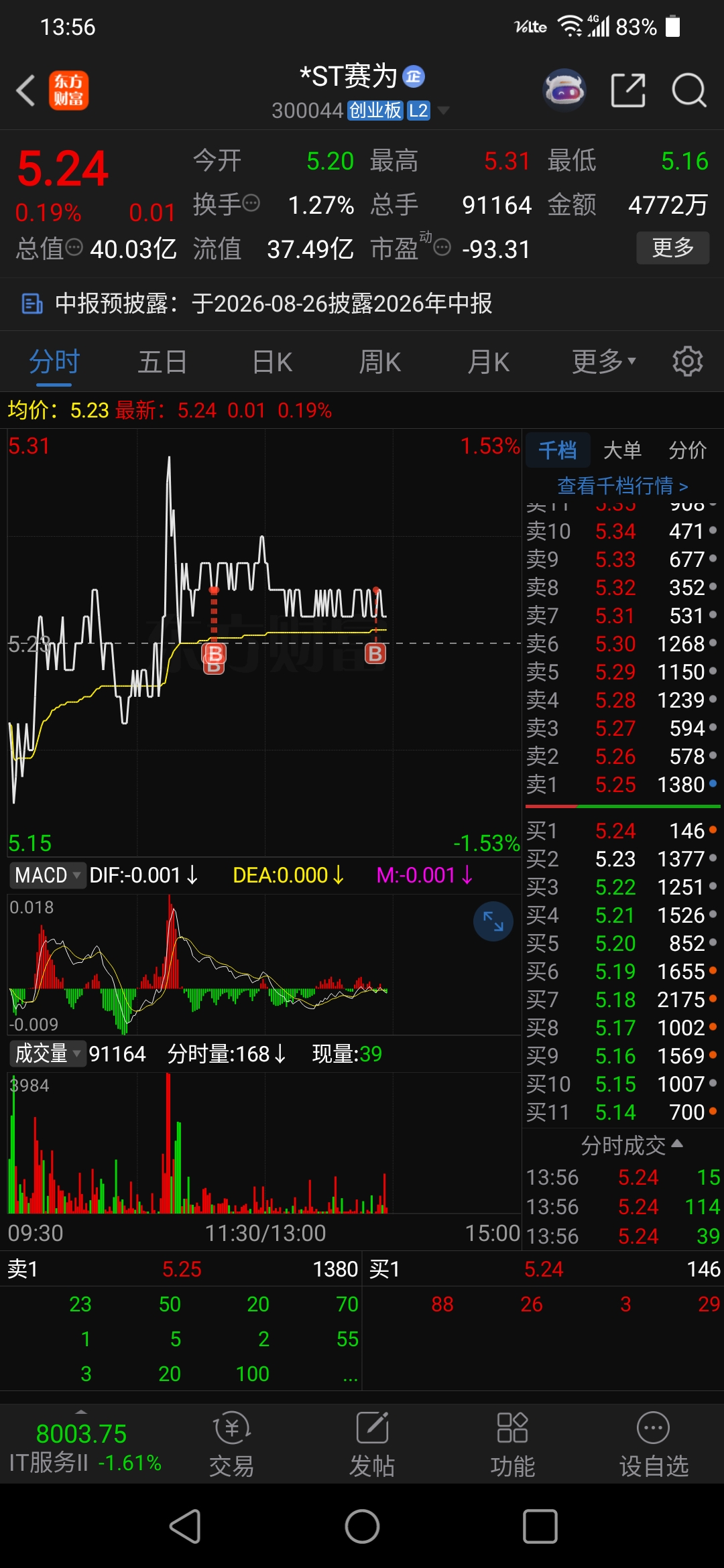Select order book row 卖6 5.30

tap(622, 644)
